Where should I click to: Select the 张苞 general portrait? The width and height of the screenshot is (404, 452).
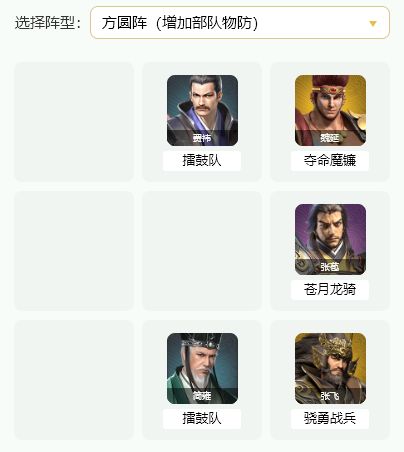pyautogui.click(x=330, y=239)
